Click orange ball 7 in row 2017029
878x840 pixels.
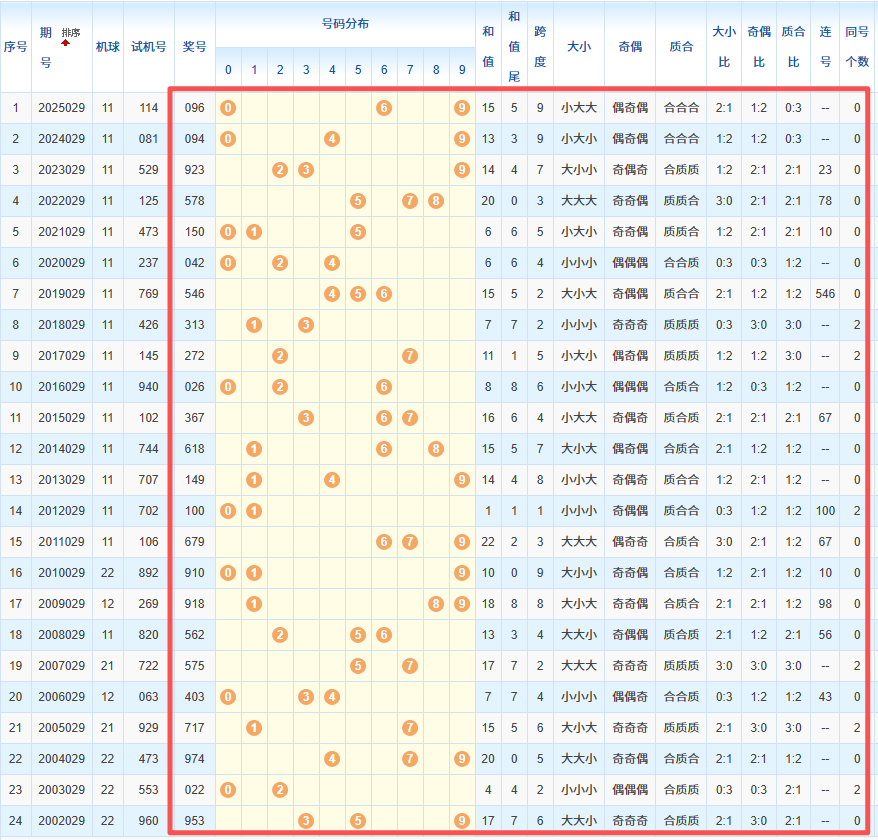[410, 356]
